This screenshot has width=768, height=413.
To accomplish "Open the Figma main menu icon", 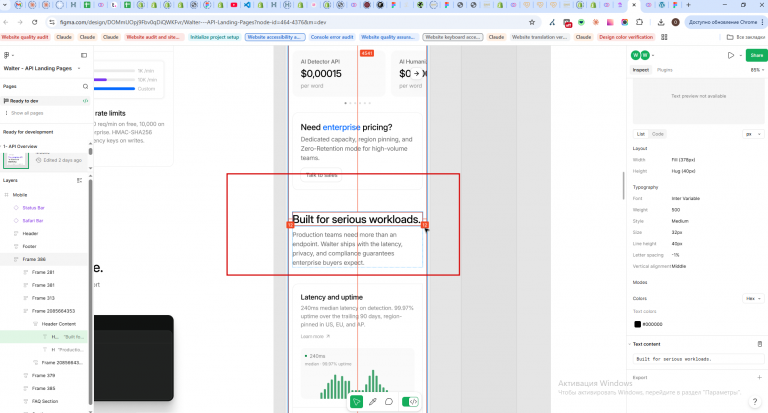I will [x=7, y=55].
